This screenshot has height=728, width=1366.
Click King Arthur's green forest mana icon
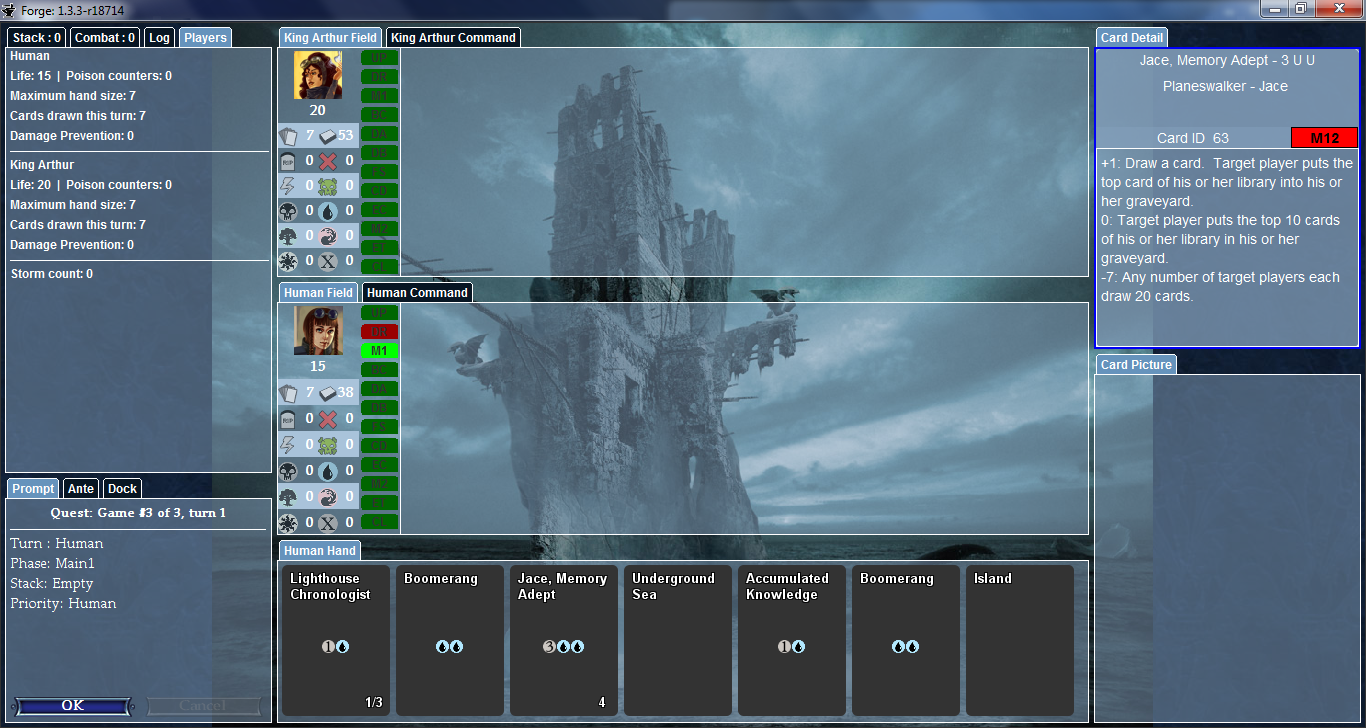[288, 236]
